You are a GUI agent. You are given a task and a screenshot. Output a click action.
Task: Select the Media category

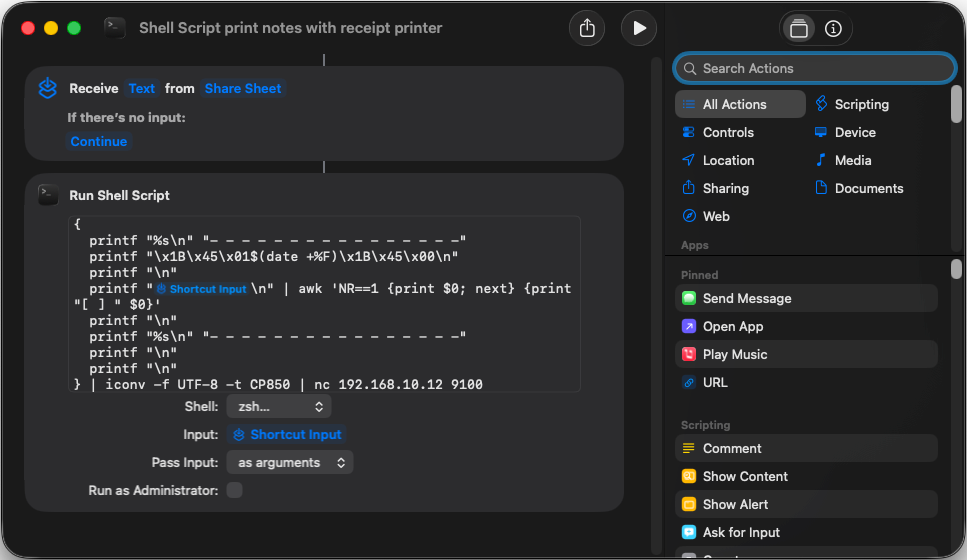(852, 160)
